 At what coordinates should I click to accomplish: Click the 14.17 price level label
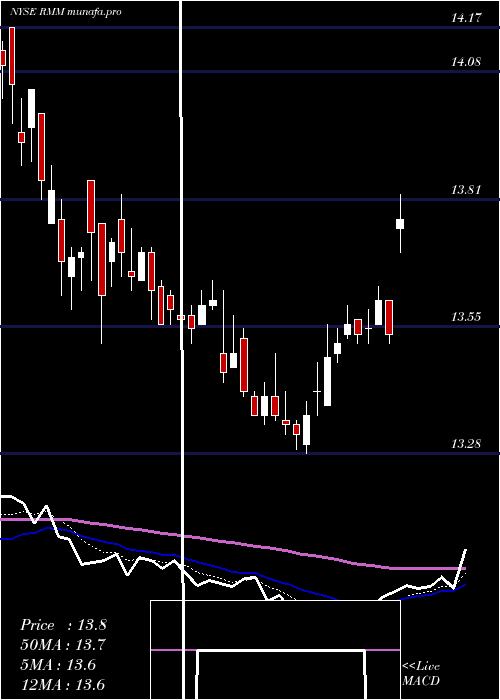pos(466,18)
